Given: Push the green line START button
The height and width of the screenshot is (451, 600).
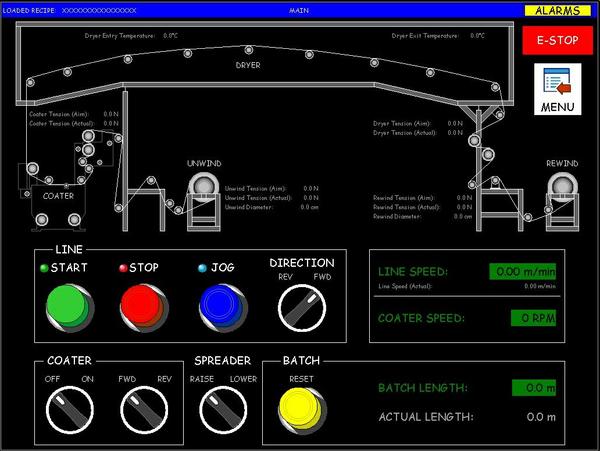Looking at the screenshot, I should coord(70,308).
